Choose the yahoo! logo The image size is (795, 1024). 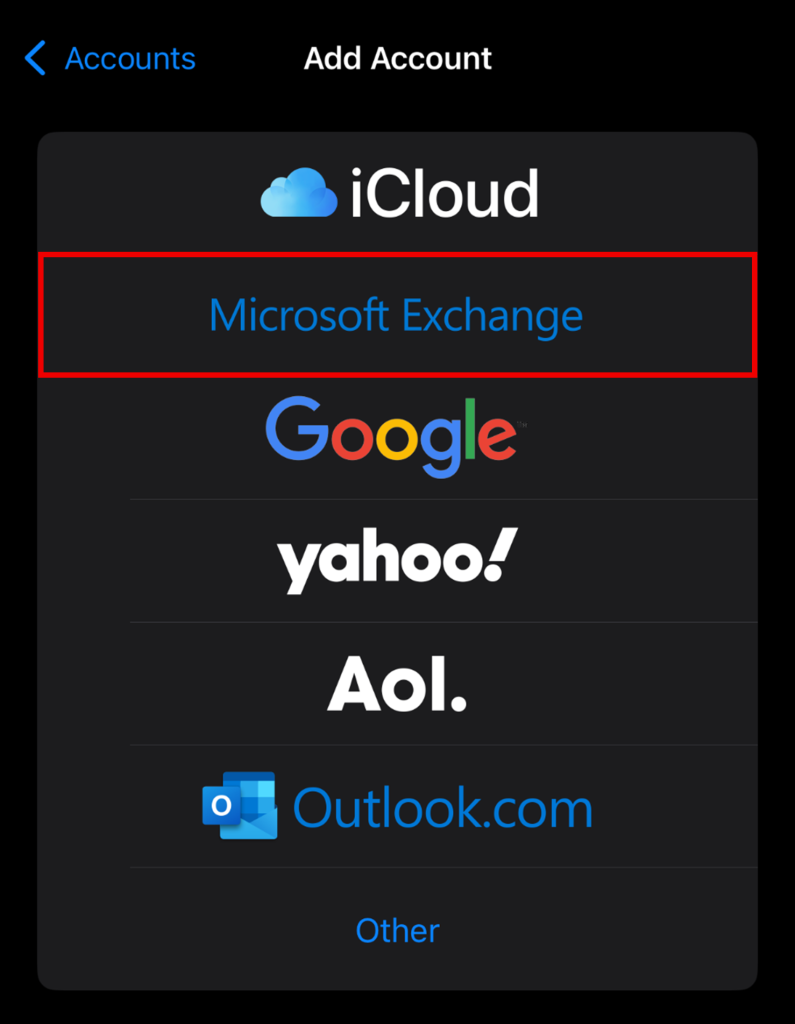tap(397, 560)
